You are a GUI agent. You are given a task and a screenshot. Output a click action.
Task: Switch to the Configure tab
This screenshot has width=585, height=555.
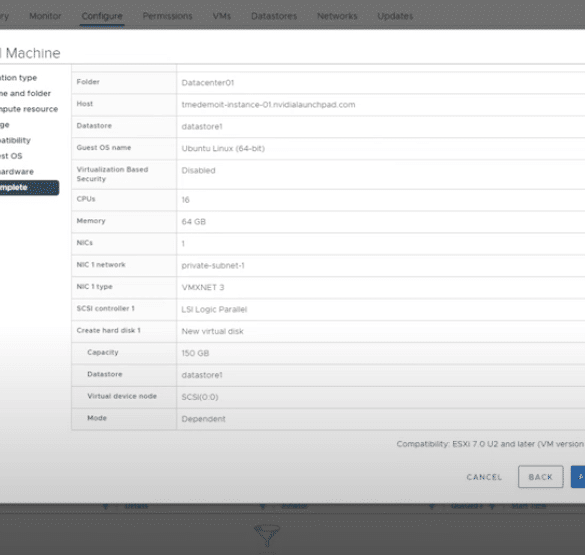tap(102, 16)
